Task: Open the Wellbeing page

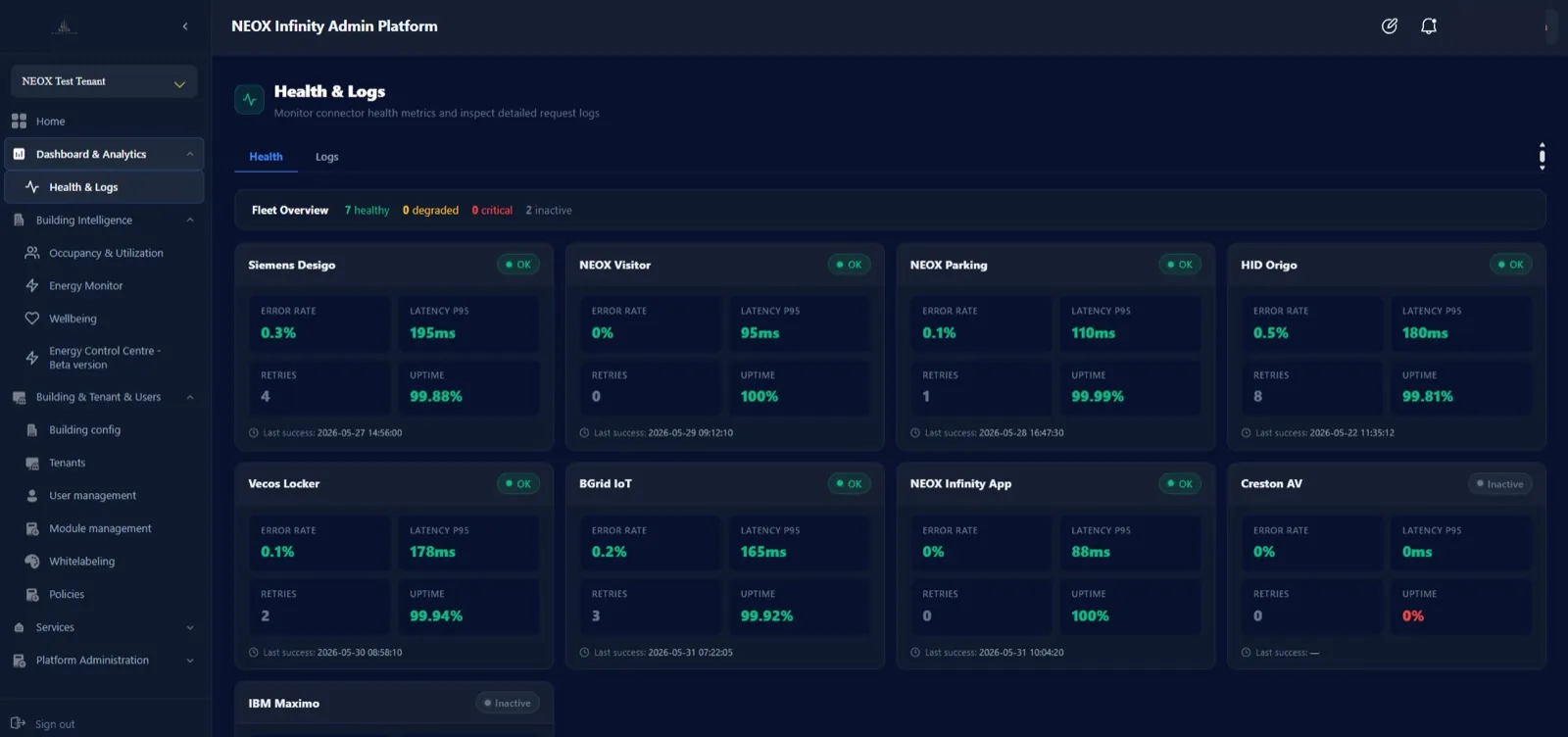Action: 73,319
